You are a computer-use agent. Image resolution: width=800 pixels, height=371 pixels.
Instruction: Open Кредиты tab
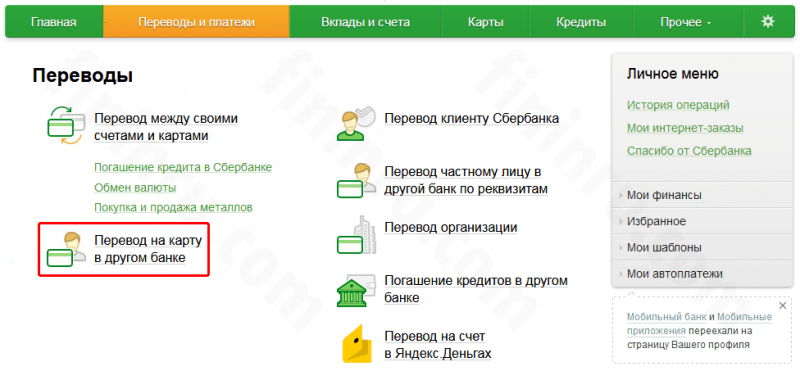pyautogui.click(x=581, y=22)
